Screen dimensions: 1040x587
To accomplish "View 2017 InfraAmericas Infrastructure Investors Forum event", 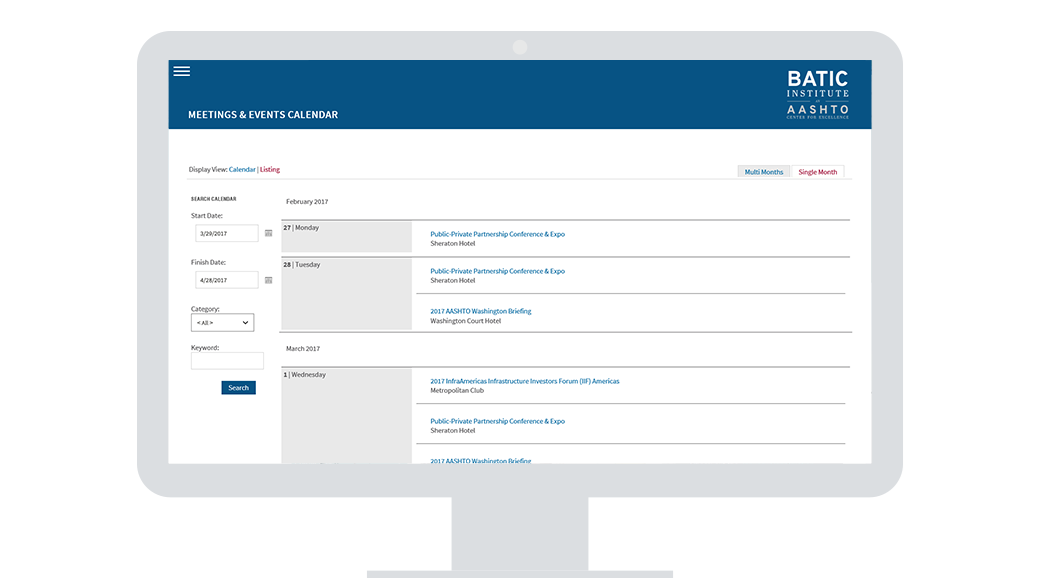I will click(x=524, y=381).
